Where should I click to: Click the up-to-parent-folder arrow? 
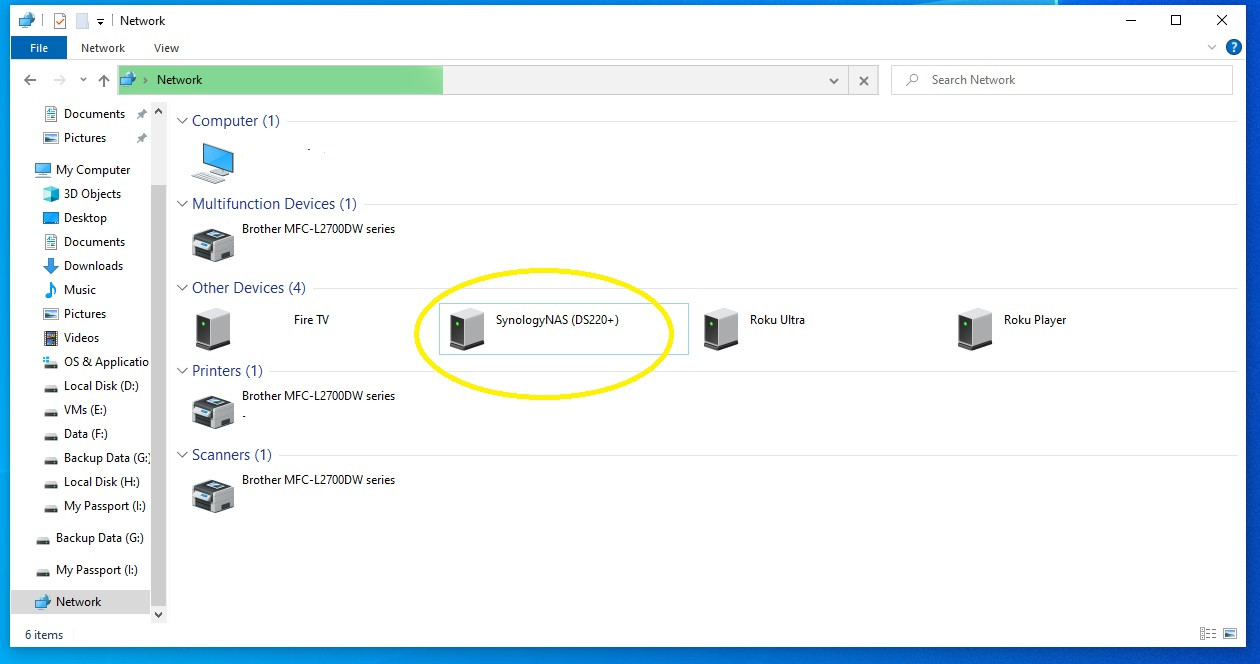click(104, 80)
